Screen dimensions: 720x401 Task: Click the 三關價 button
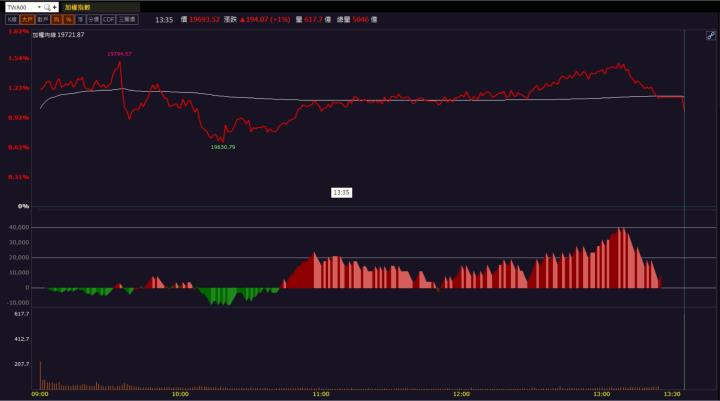pyautogui.click(x=127, y=18)
